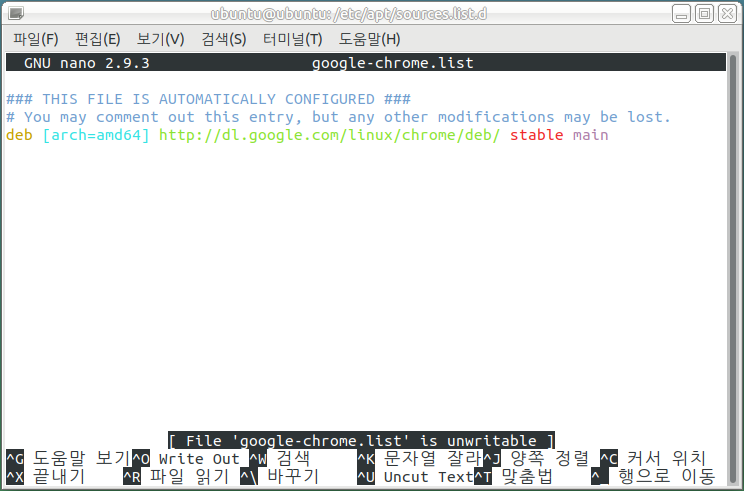Click the ^X 끝내기 shortcut

(x=46, y=477)
